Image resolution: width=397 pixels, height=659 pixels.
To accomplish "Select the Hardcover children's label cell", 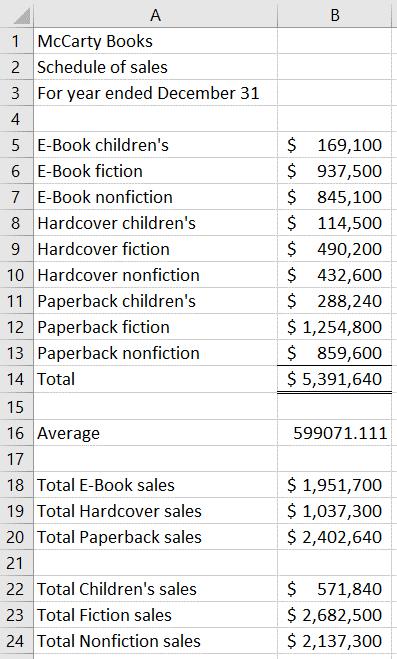I will coord(155,223).
